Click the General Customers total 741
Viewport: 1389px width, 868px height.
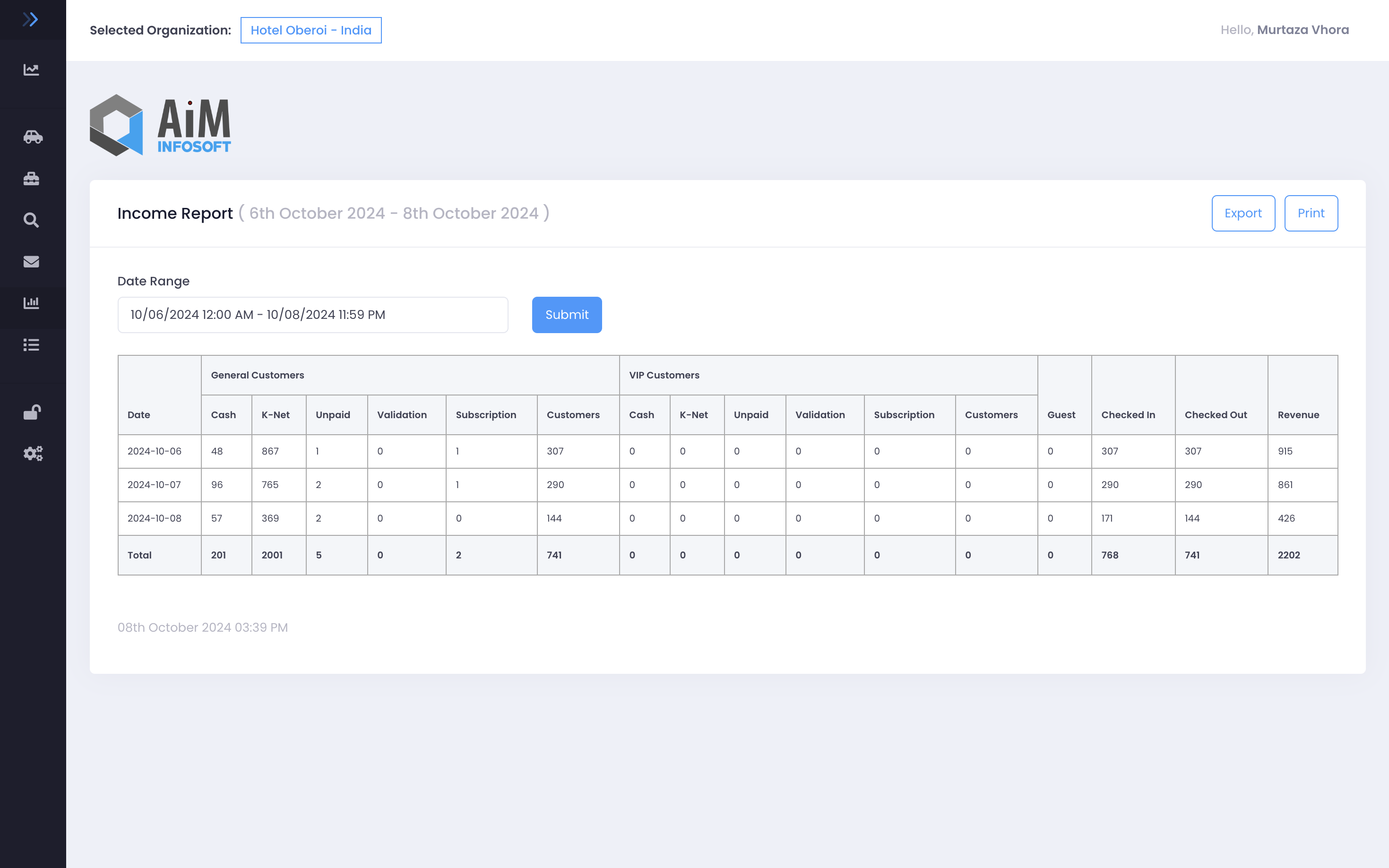tap(554, 555)
